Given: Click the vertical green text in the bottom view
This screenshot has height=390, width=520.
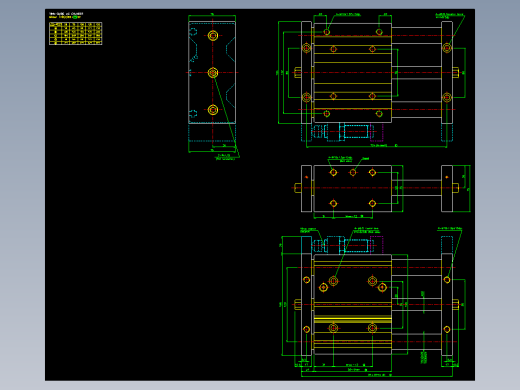Looking at the screenshot, I should point(424,357).
